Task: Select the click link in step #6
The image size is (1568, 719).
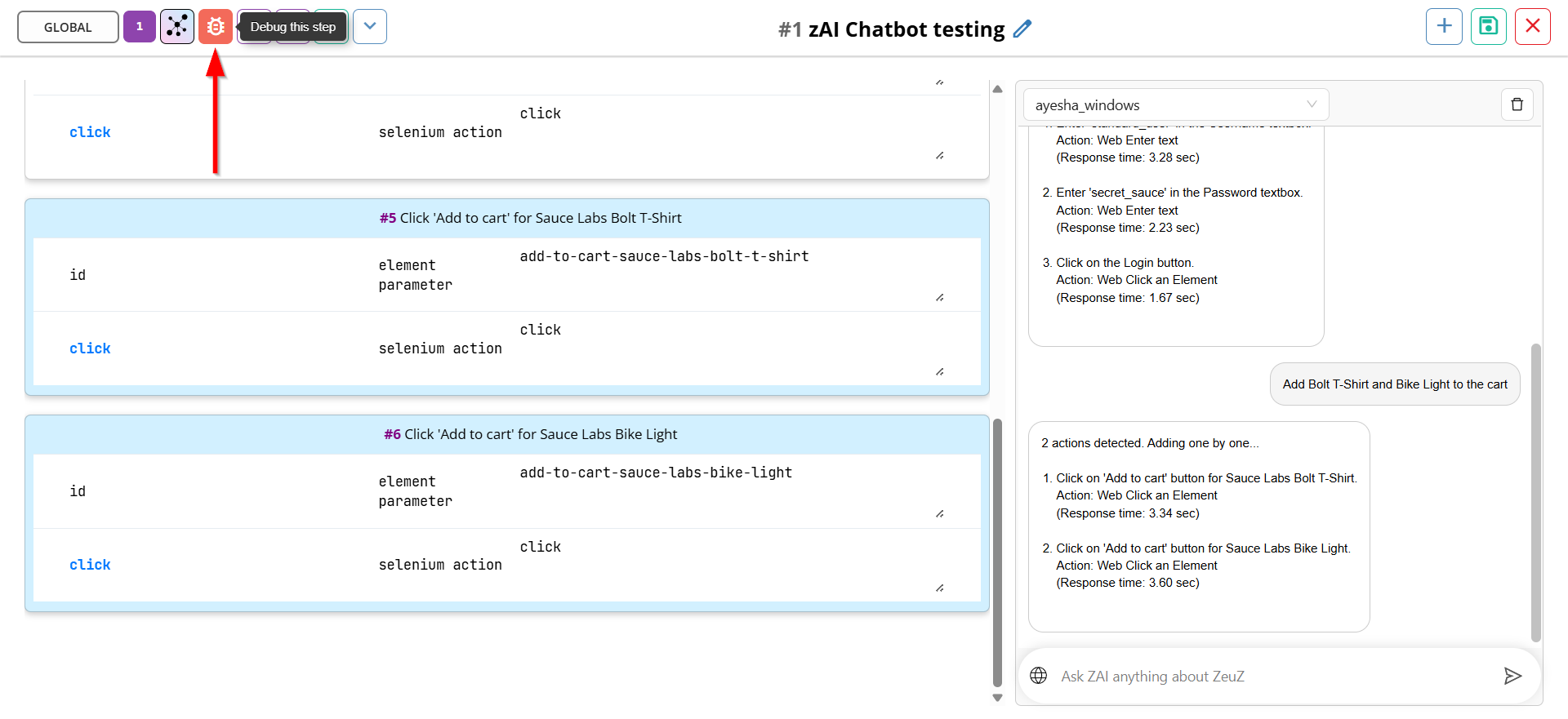Action: click(90, 565)
